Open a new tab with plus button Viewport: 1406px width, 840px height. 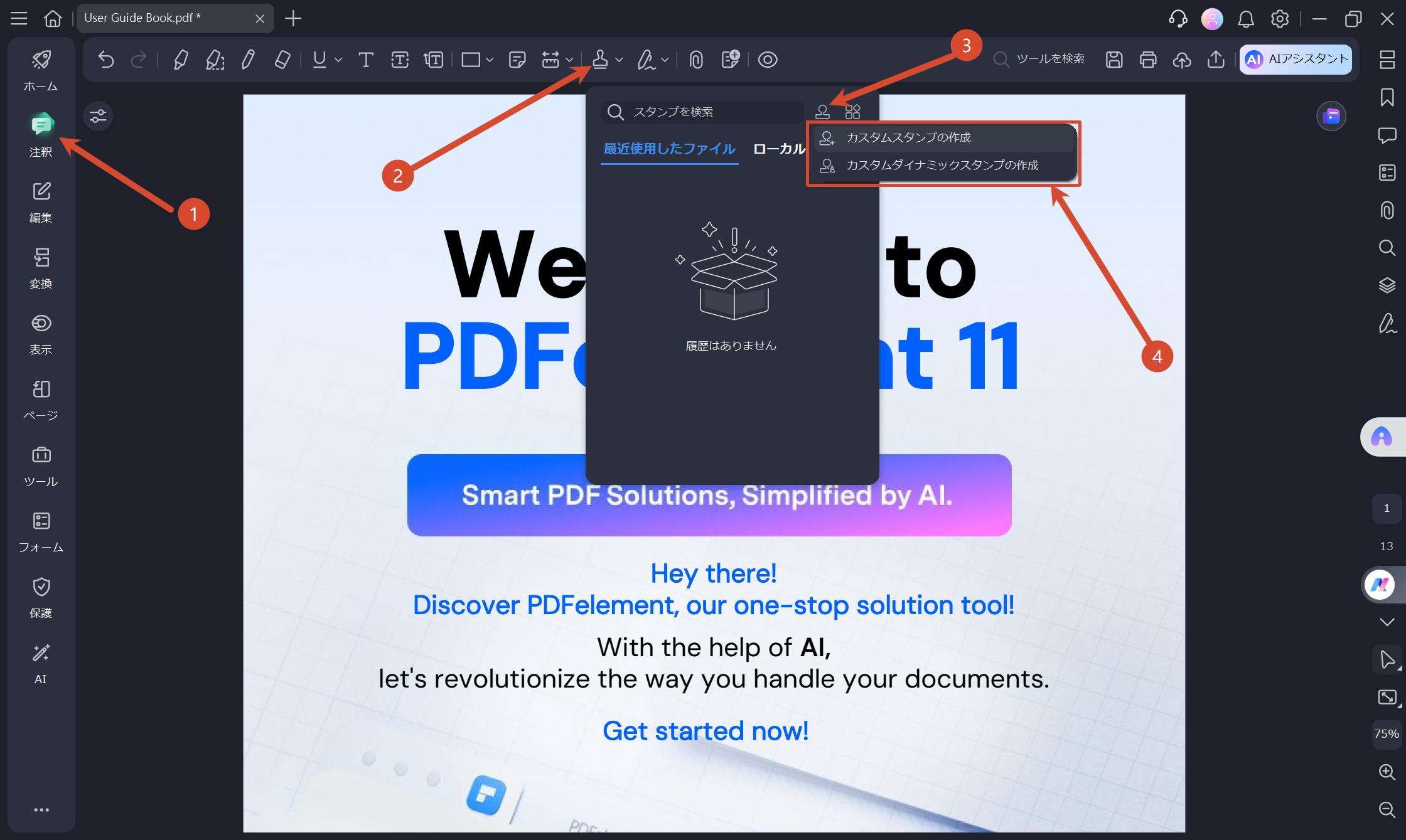[x=293, y=18]
